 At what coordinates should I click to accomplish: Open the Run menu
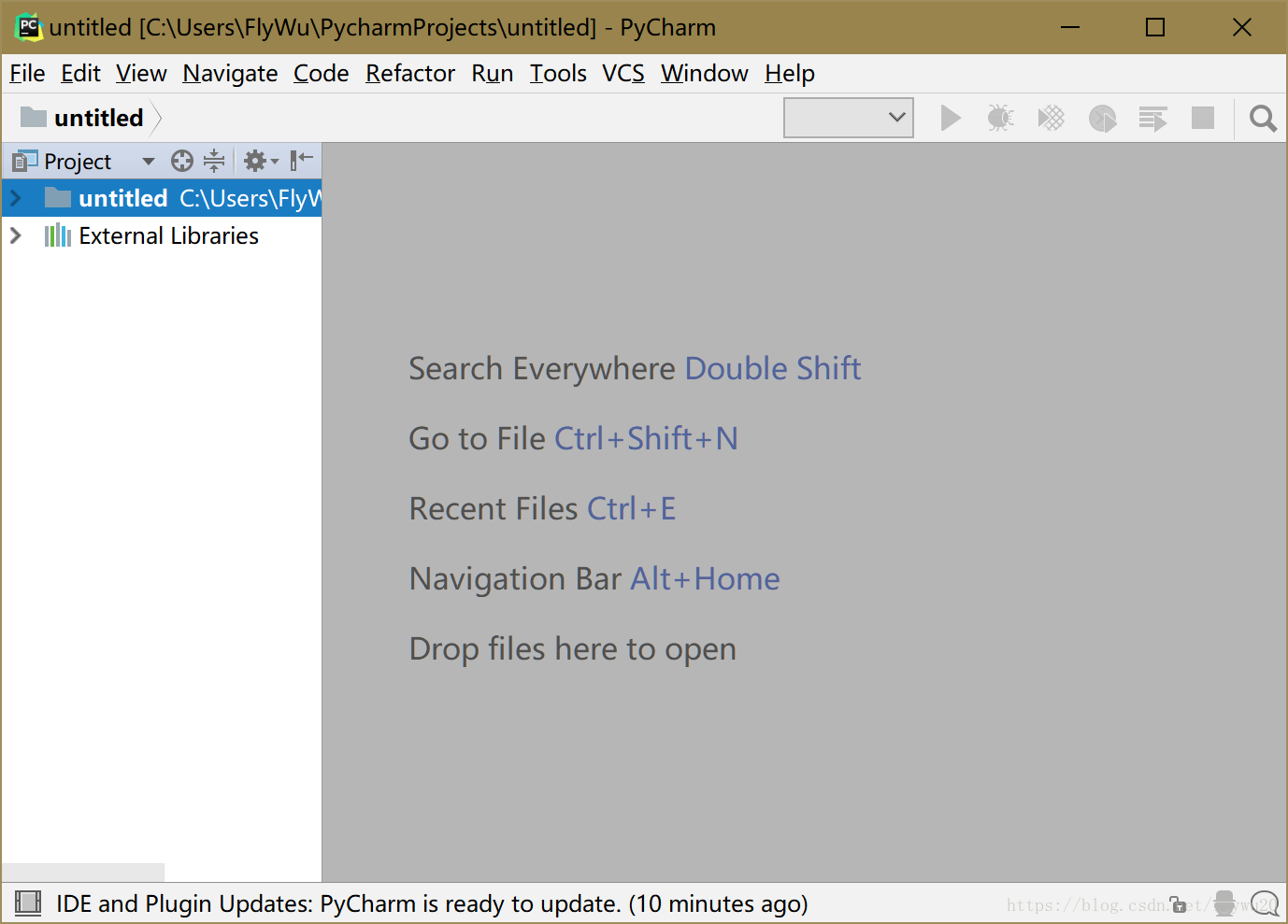coord(492,73)
